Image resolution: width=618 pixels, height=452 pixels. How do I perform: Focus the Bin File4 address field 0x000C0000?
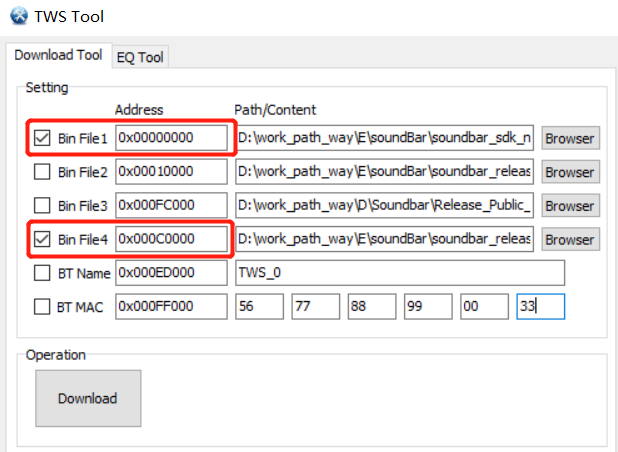(x=171, y=240)
